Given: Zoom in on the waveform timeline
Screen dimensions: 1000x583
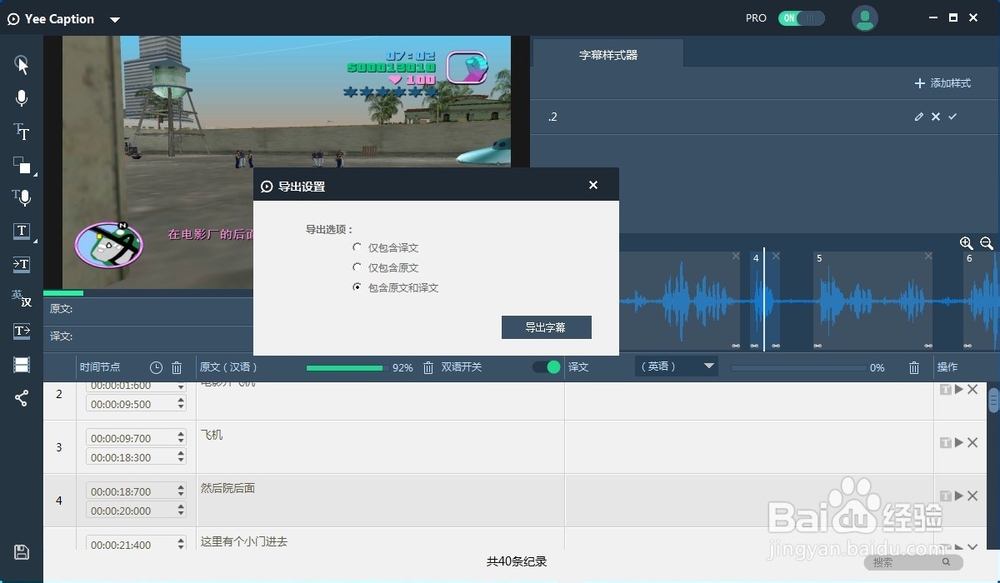Looking at the screenshot, I should tap(966, 243).
